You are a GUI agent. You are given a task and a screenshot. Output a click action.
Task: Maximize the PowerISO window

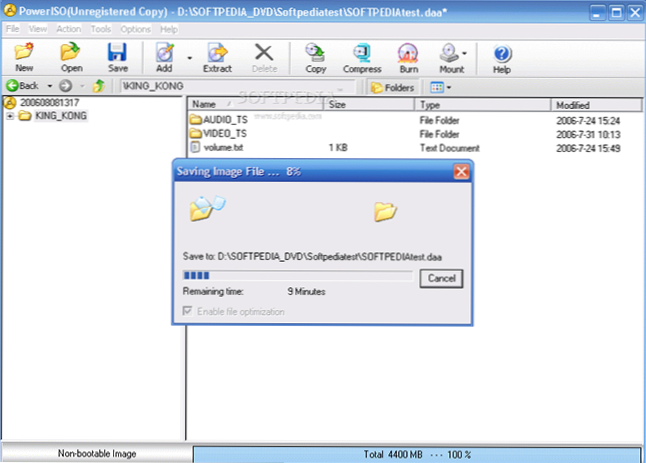[617, 12]
